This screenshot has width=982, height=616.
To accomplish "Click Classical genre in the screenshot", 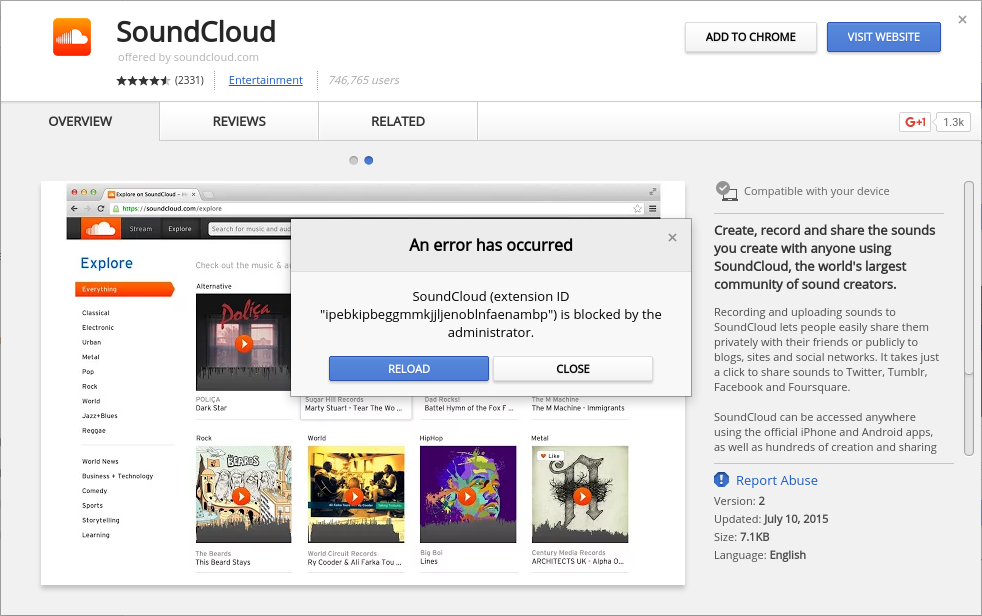I will tap(96, 312).
